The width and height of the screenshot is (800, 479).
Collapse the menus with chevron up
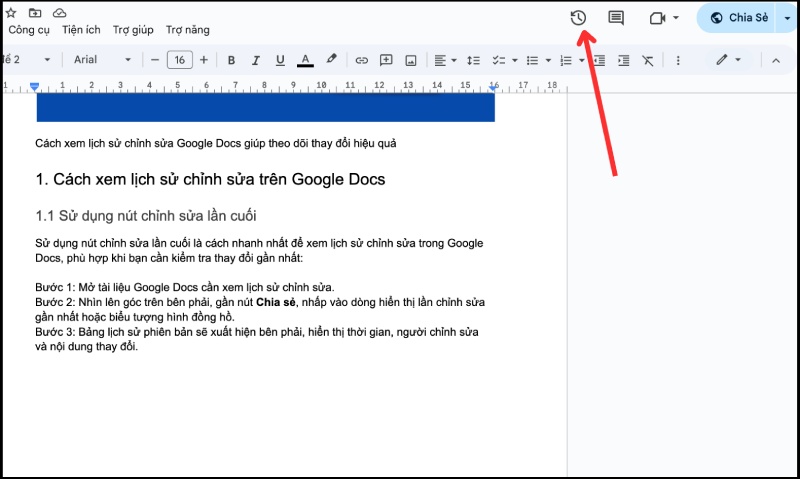776,61
